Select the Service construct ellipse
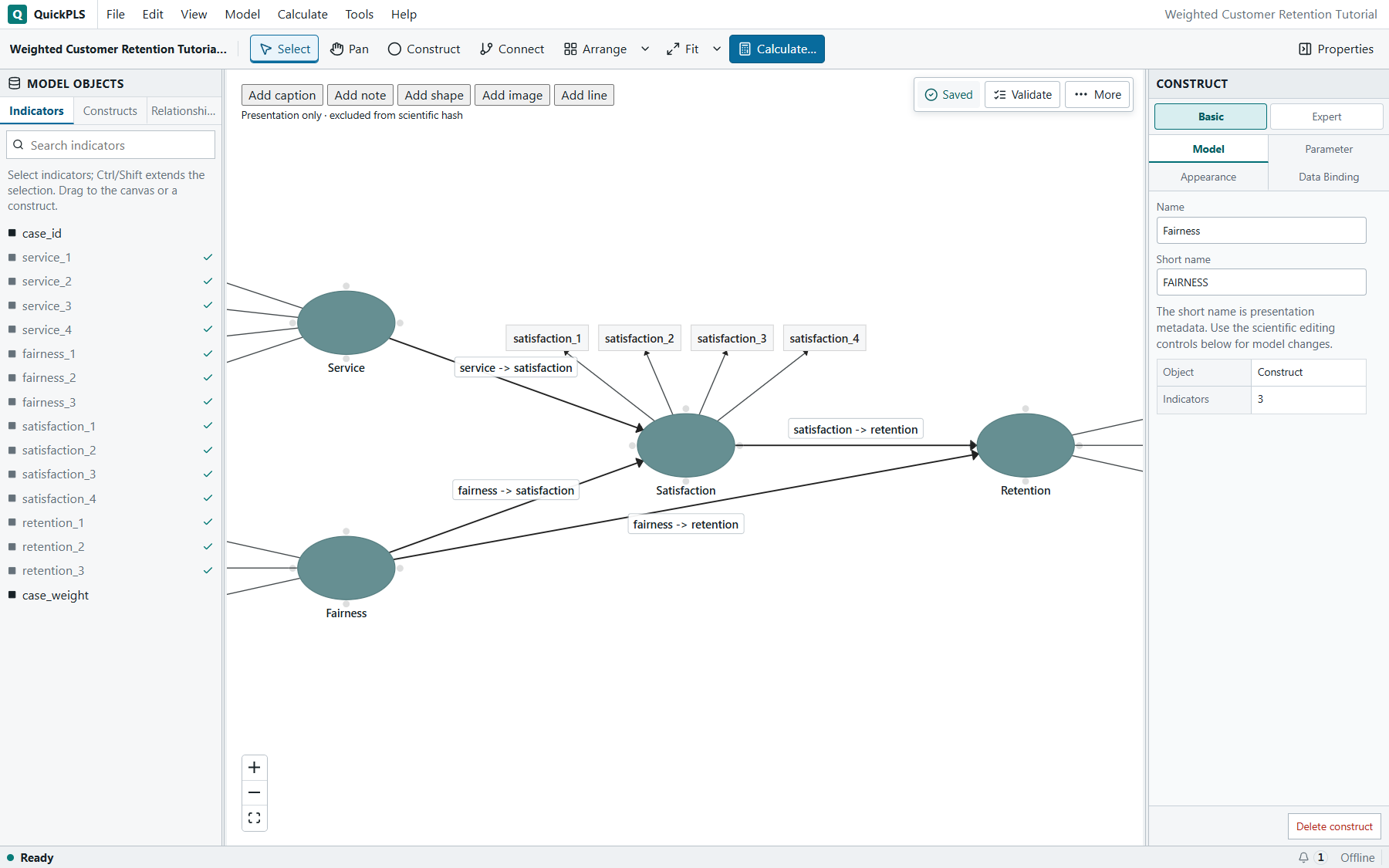This screenshot has height=868, width=1389. pos(346,323)
